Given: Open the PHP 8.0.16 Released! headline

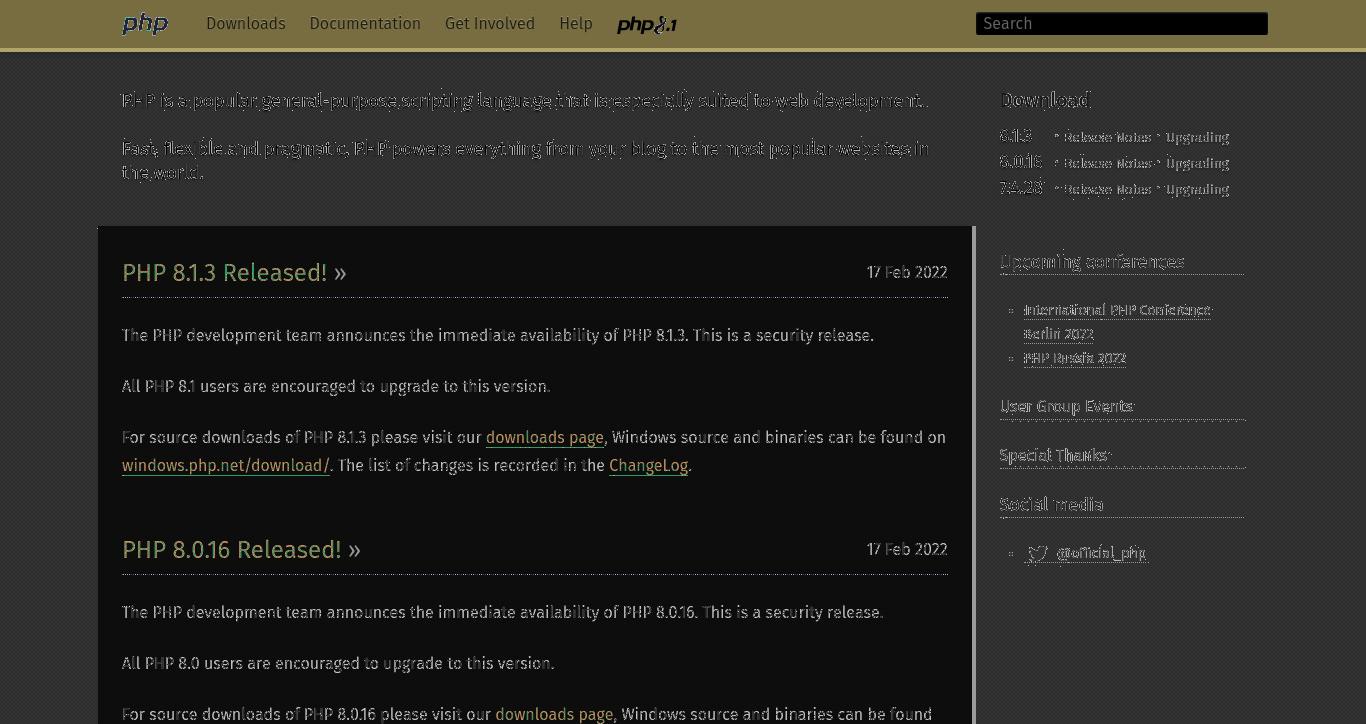Looking at the screenshot, I should click(x=241, y=550).
